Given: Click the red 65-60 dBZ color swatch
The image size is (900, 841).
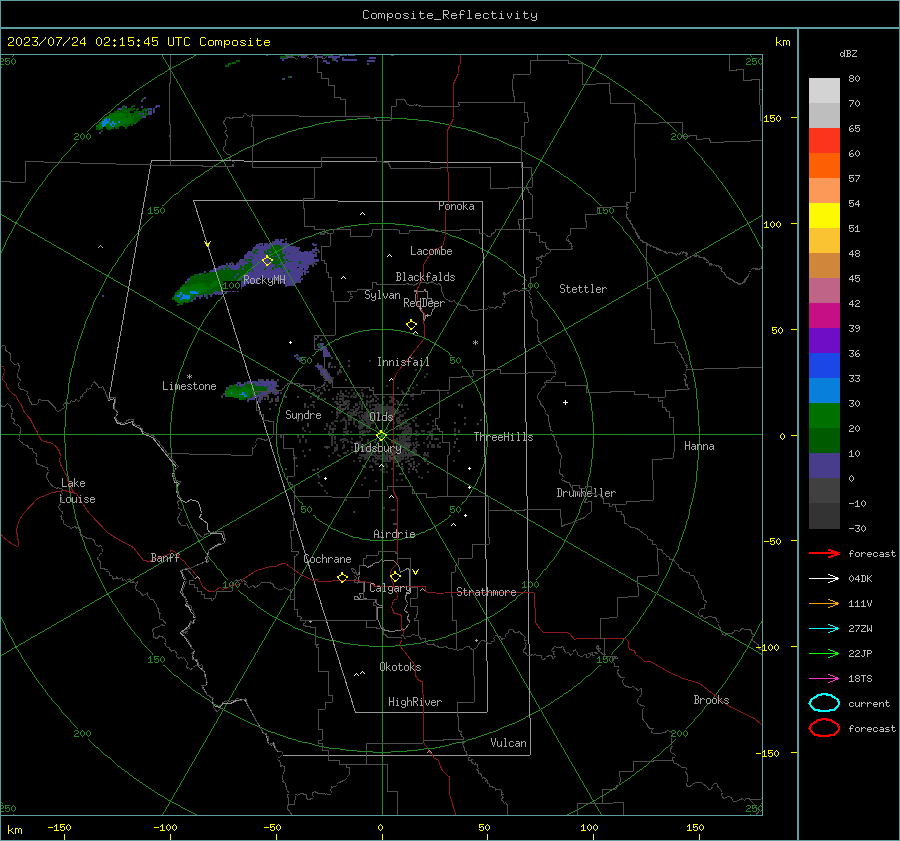Looking at the screenshot, I should 824,141.
